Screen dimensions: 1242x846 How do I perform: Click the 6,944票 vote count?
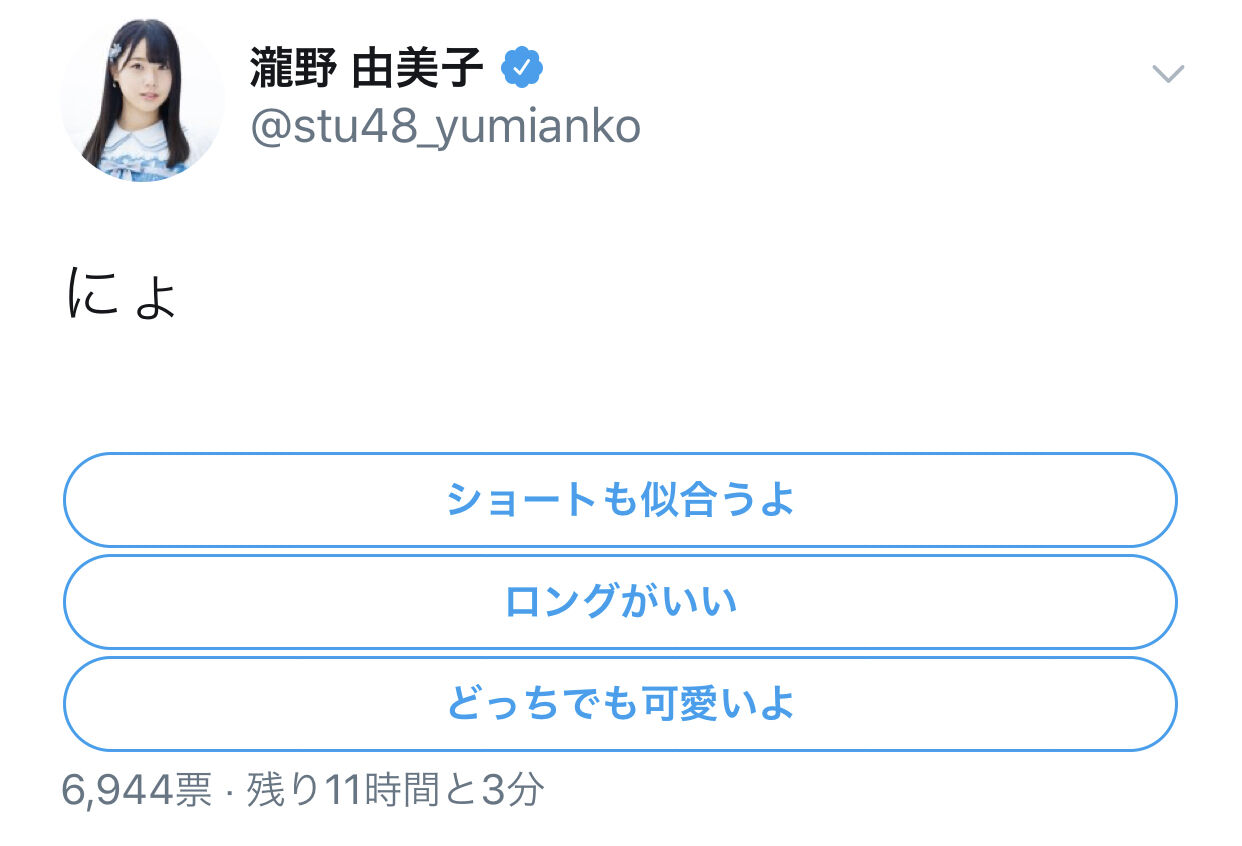[136, 791]
